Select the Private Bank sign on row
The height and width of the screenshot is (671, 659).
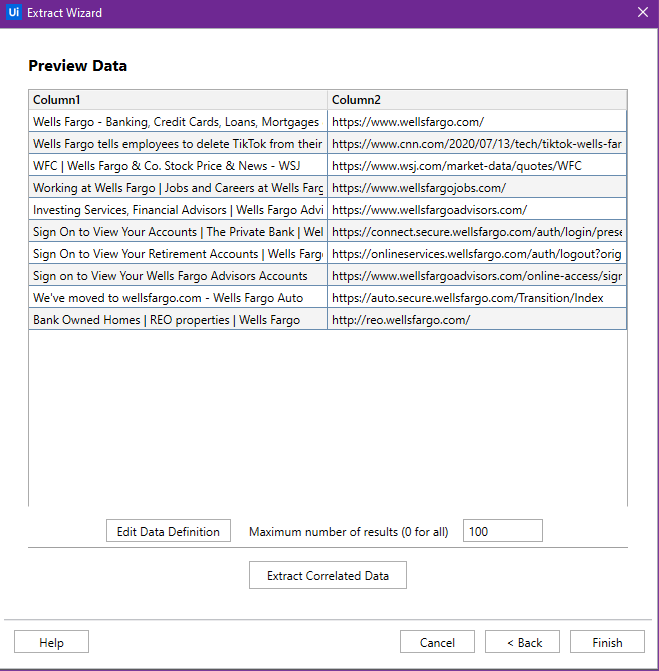click(327, 232)
